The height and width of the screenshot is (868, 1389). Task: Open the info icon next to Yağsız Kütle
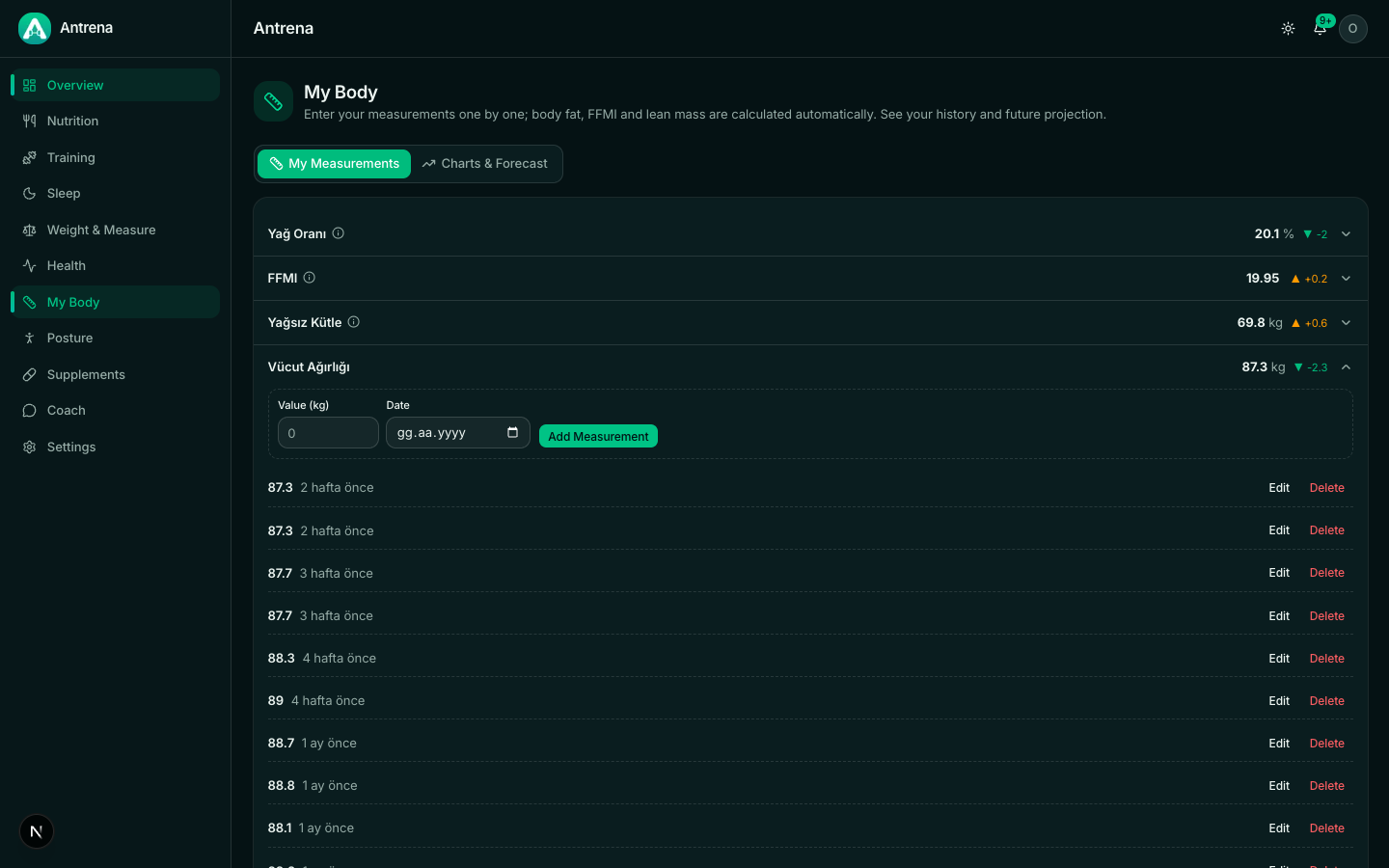(354, 322)
